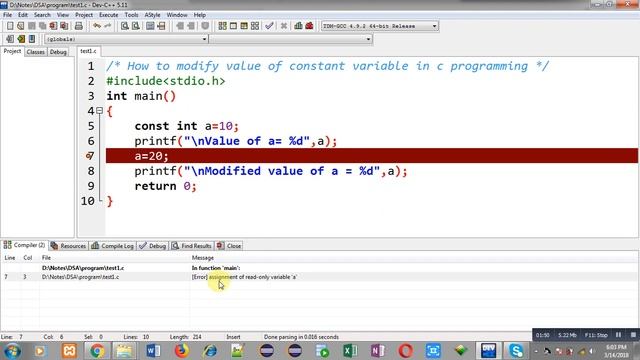
Task: Open the (globals) scope dropdown
Action: [x=126, y=39]
